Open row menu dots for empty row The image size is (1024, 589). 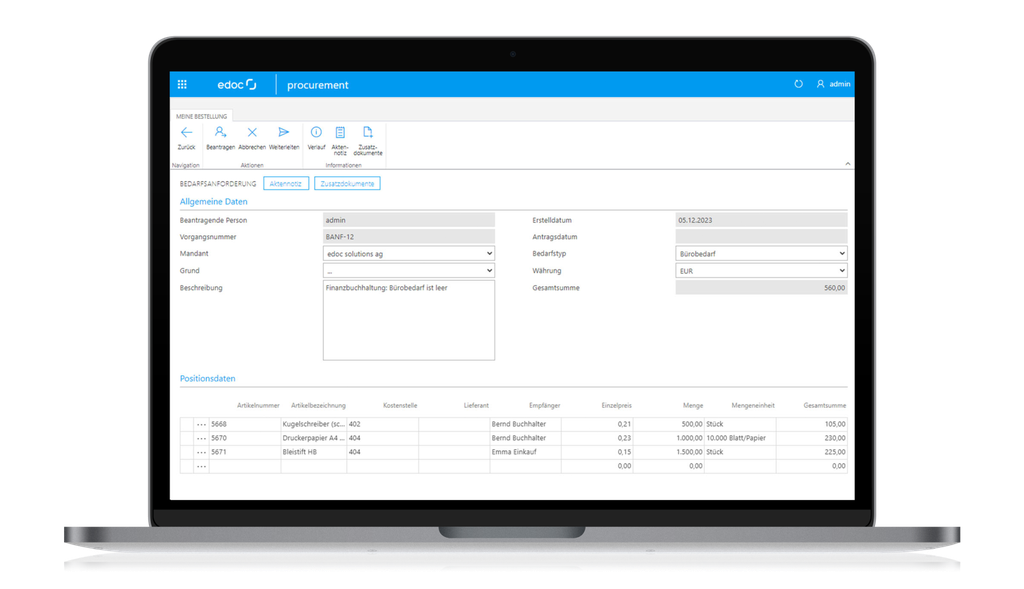(x=201, y=466)
